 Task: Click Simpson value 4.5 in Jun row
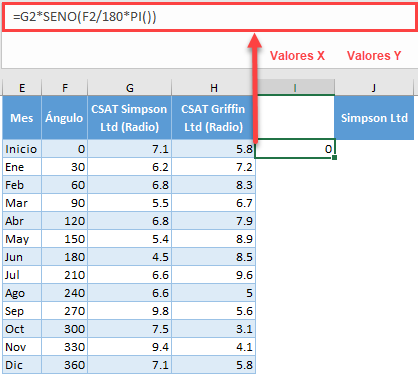pyautogui.click(x=129, y=257)
